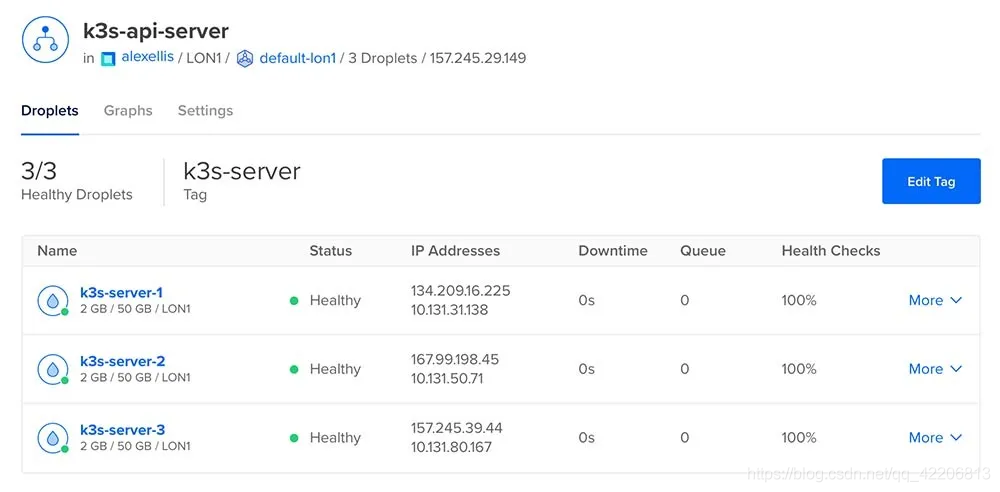Click the 3 Droplets text in breadcrumb
Screen dimensions: 1000x492
point(382,58)
